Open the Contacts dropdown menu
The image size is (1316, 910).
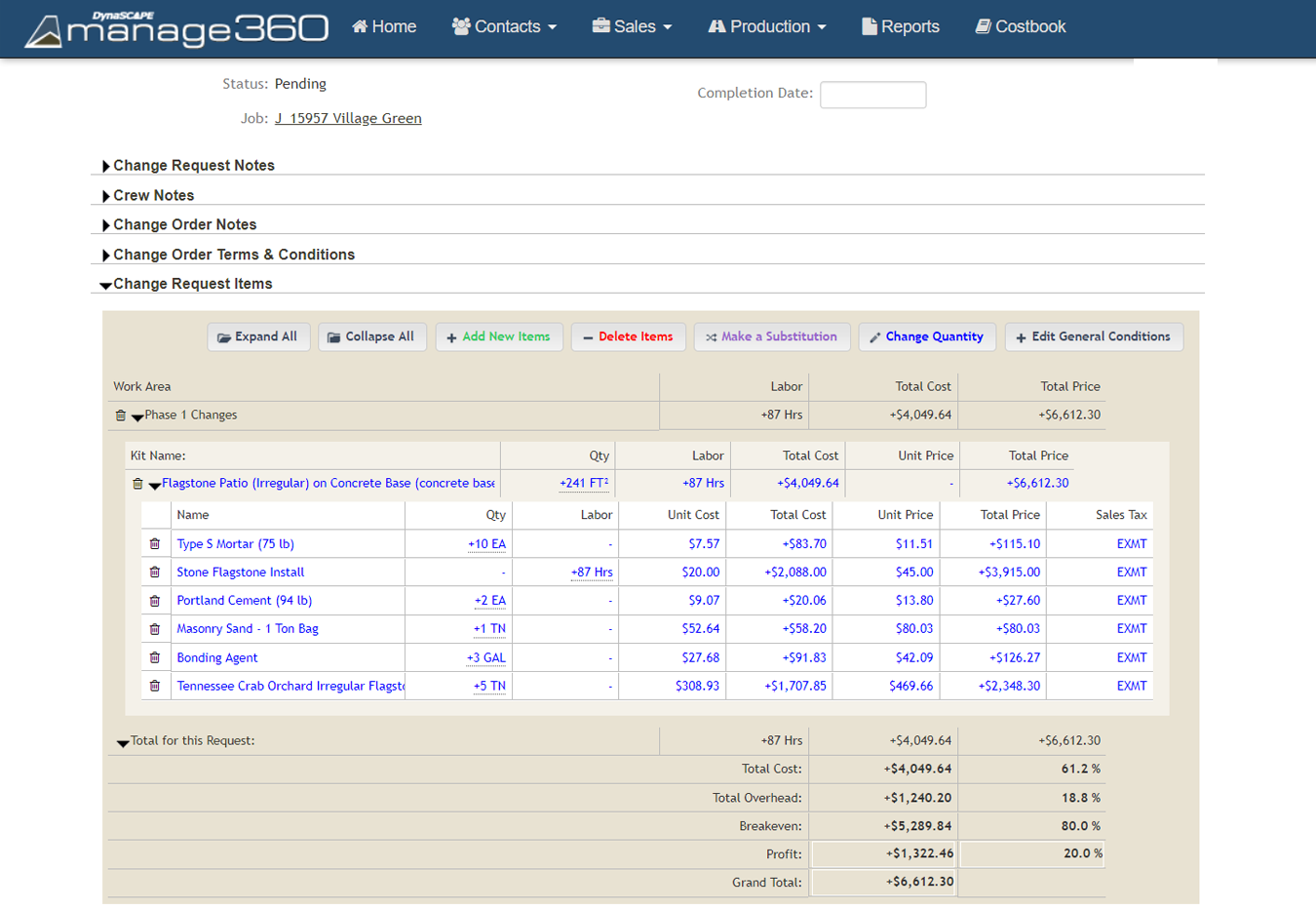coord(504,27)
